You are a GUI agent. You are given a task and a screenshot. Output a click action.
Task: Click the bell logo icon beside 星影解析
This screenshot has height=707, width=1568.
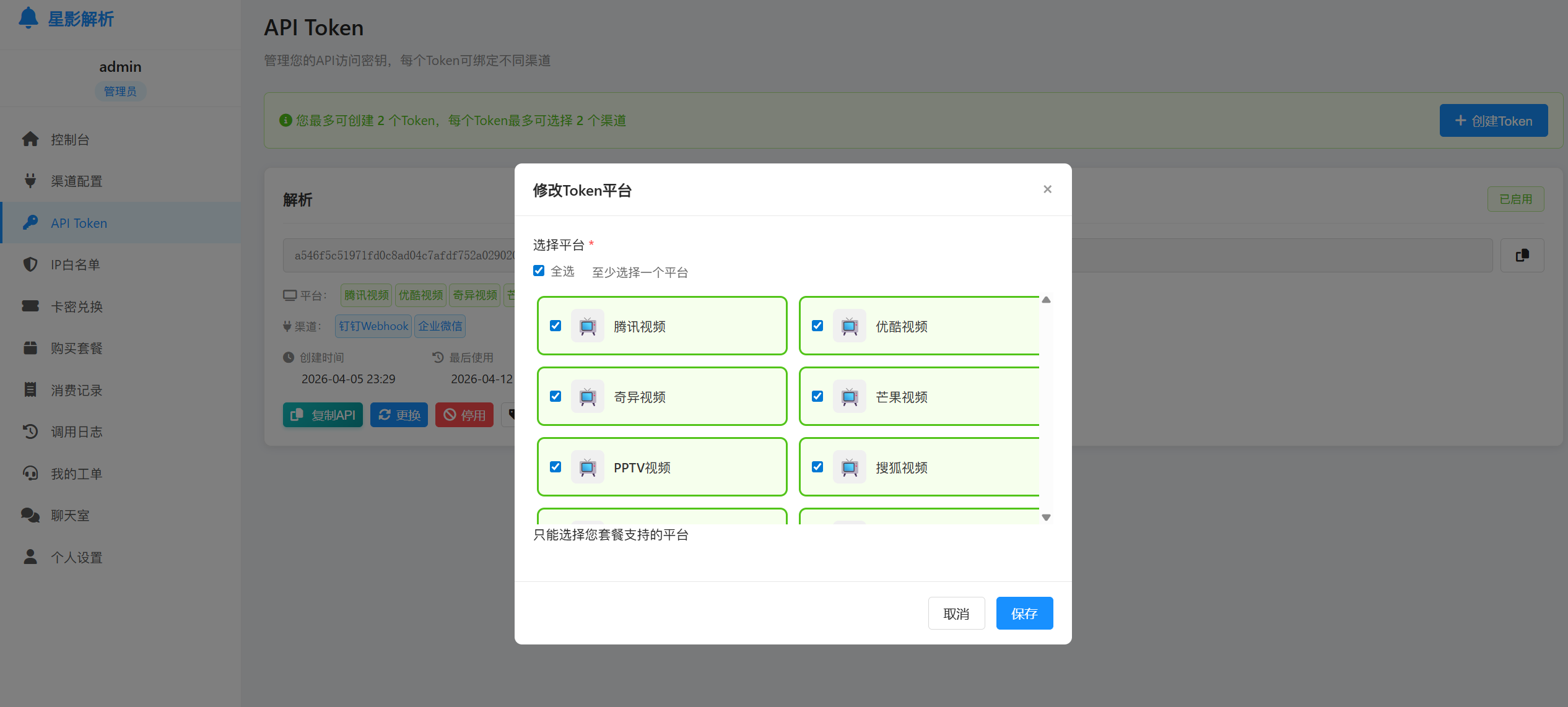[28, 18]
